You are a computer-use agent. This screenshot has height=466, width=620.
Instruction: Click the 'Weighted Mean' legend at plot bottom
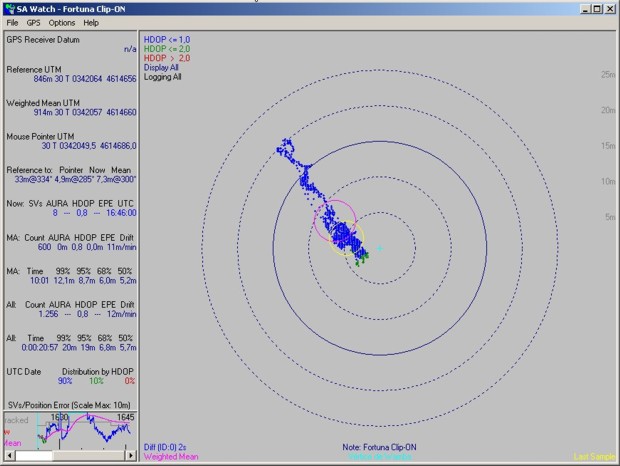[171, 457]
